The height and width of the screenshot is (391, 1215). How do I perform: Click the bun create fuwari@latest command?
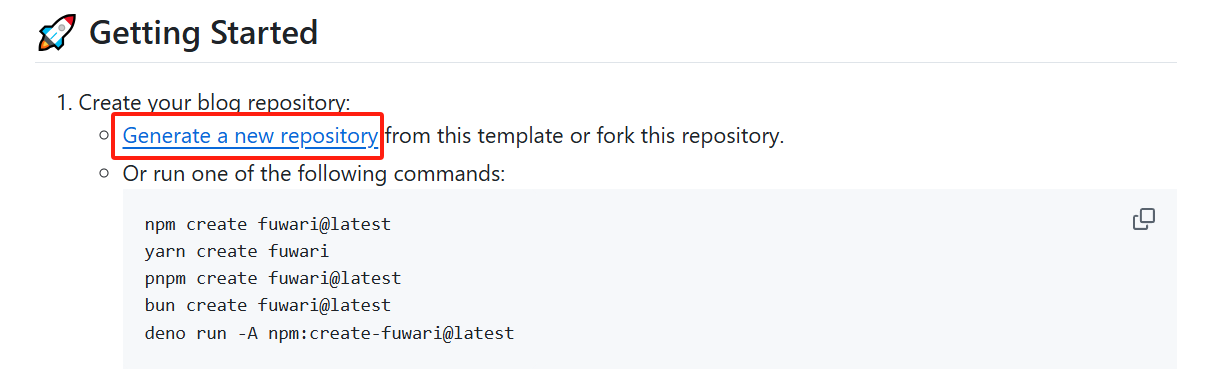[268, 305]
